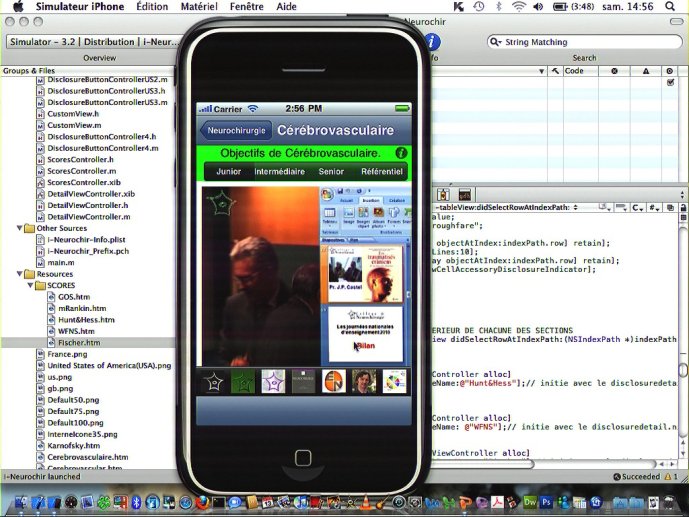Tap the colorful pie chart thumbnail
The width and height of the screenshot is (689, 517).
(394, 381)
